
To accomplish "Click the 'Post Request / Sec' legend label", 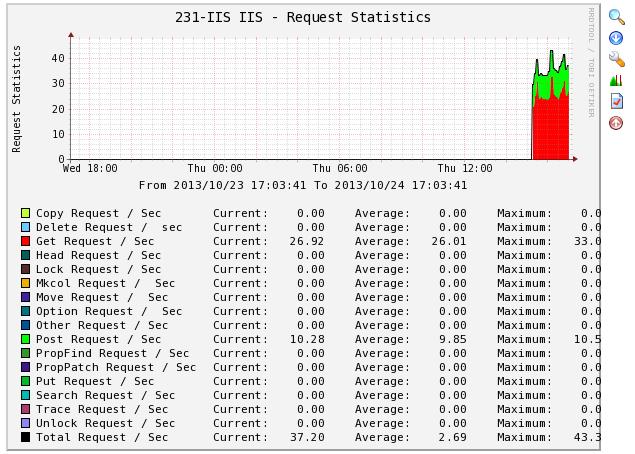I will point(98,339).
